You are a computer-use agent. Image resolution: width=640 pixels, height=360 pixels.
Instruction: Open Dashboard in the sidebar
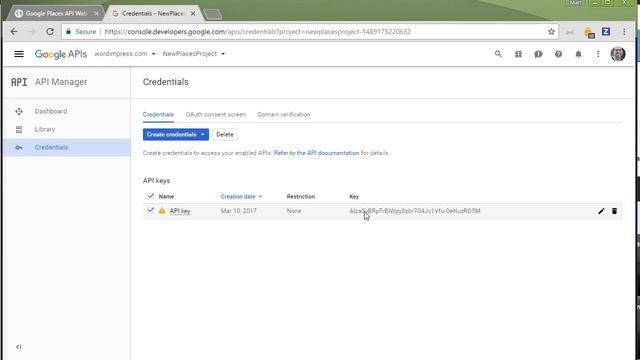(51, 111)
